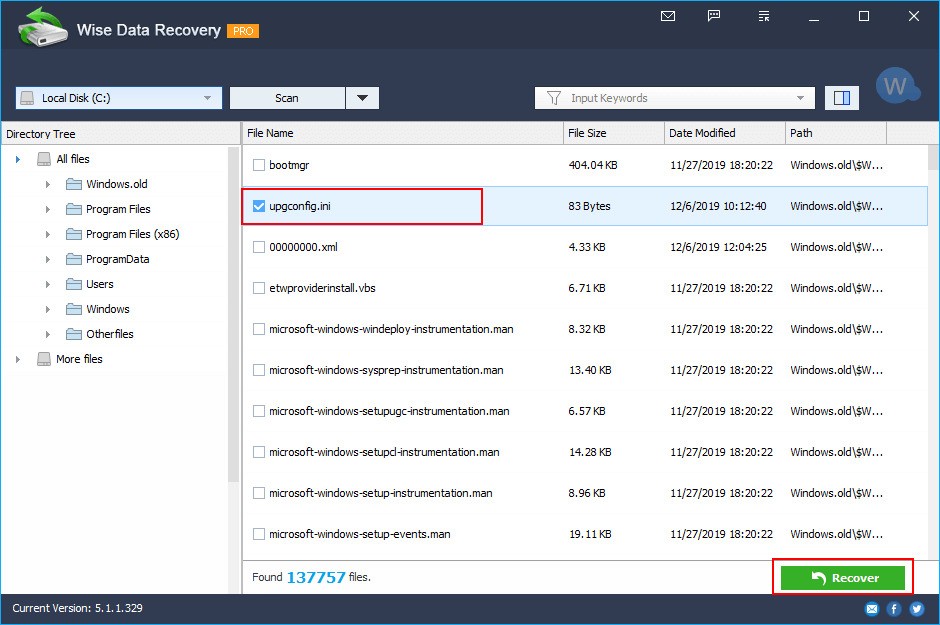Expand the Windows.old folder node
940x625 pixels.
(x=48, y=184)
